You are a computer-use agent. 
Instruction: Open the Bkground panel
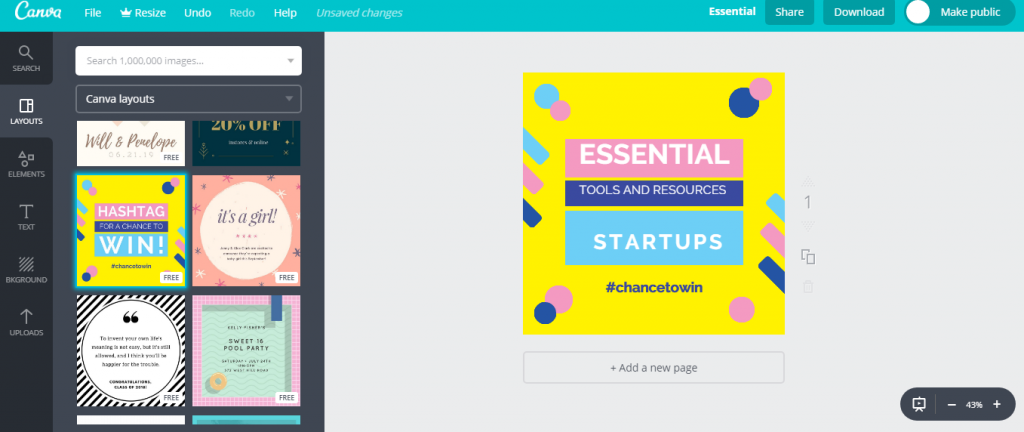(26, 270)
